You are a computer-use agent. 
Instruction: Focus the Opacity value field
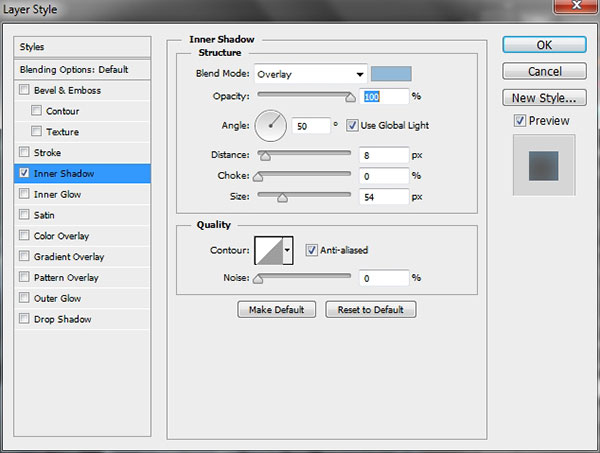point(384,96)
